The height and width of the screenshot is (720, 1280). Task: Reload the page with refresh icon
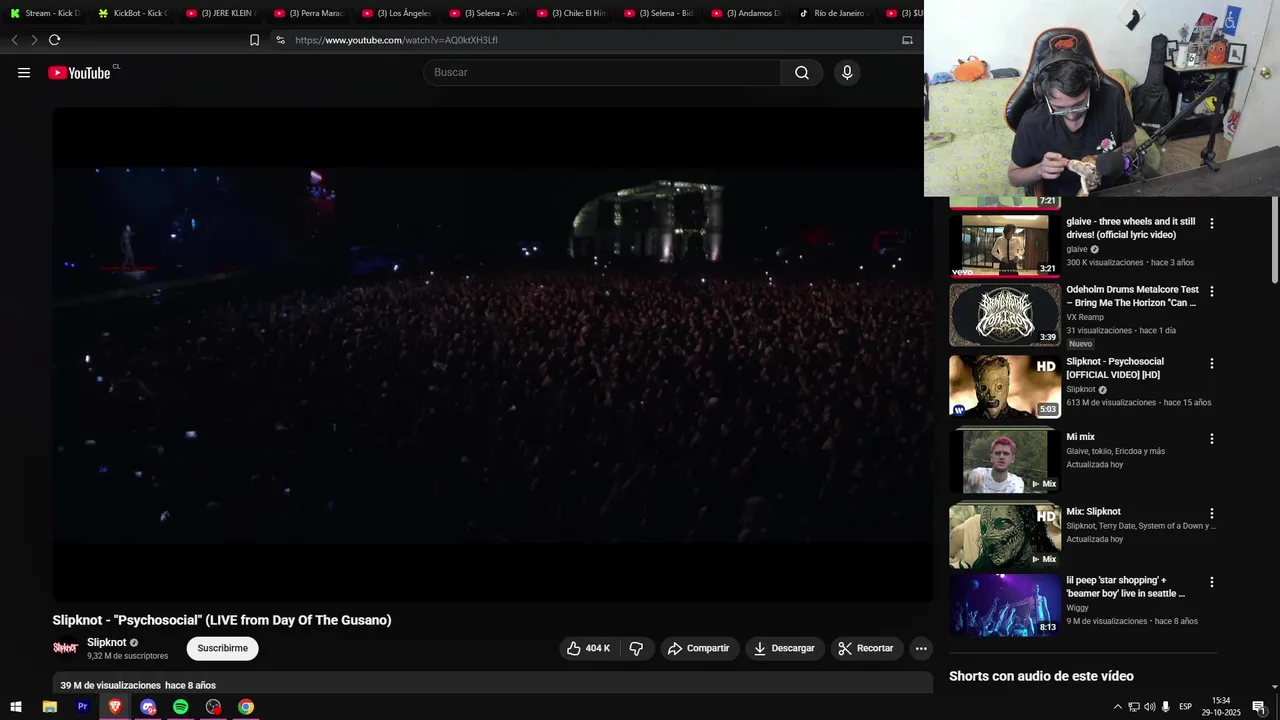coord(54,40)
